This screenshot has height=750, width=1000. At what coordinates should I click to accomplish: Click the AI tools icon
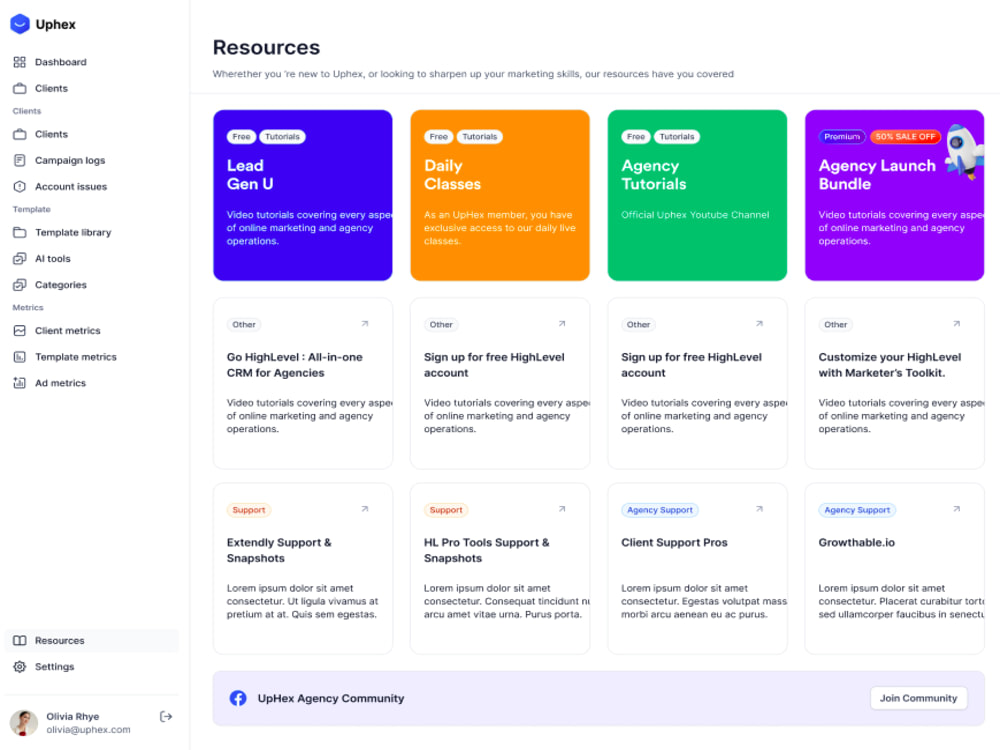(20, 258)
